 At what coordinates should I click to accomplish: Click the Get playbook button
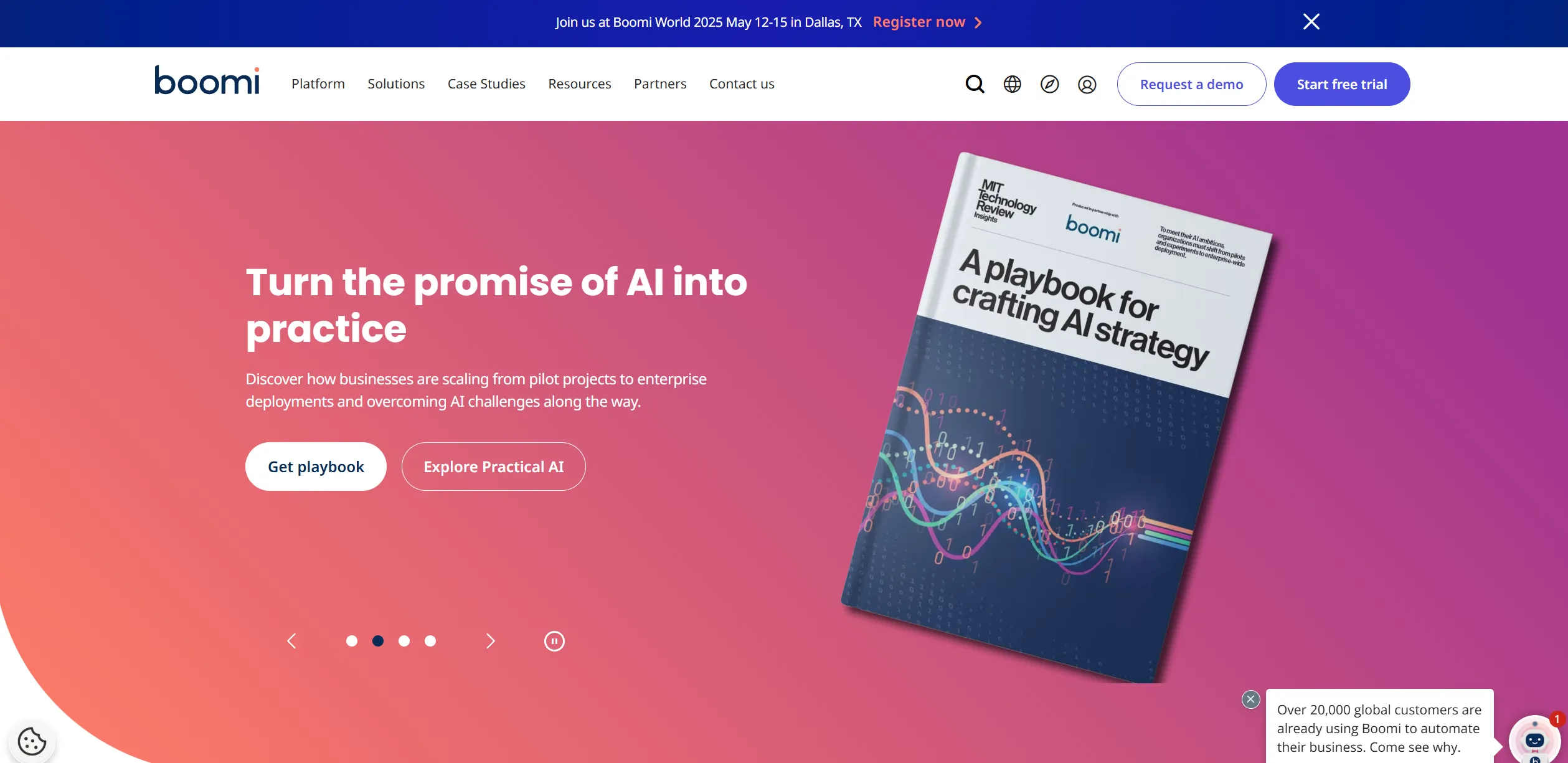pyautogui.click(x=316, y=467)
